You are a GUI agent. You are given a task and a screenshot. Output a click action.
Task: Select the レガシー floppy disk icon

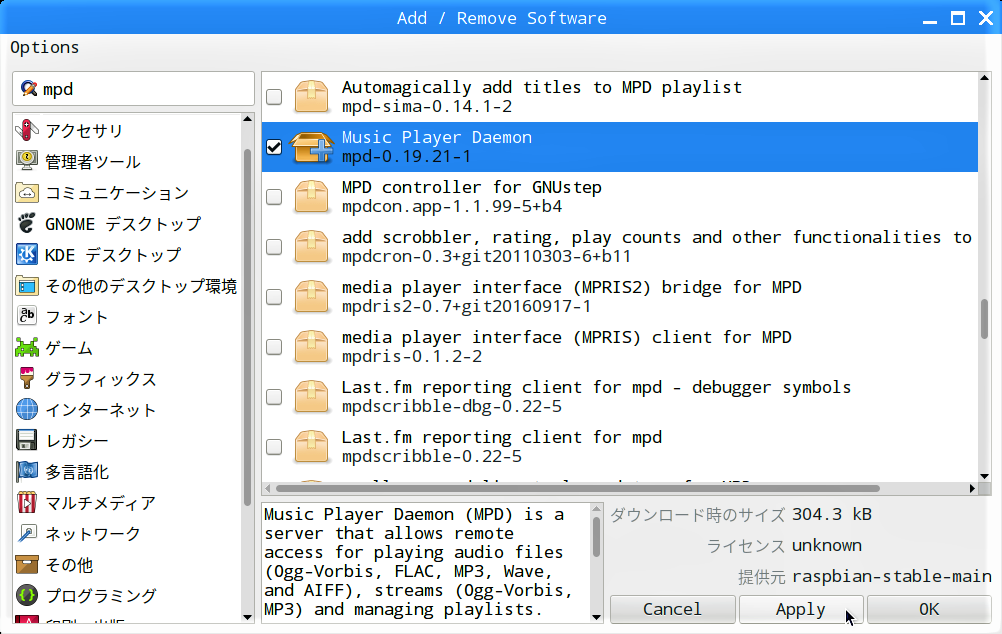click(x=27, y=440)
